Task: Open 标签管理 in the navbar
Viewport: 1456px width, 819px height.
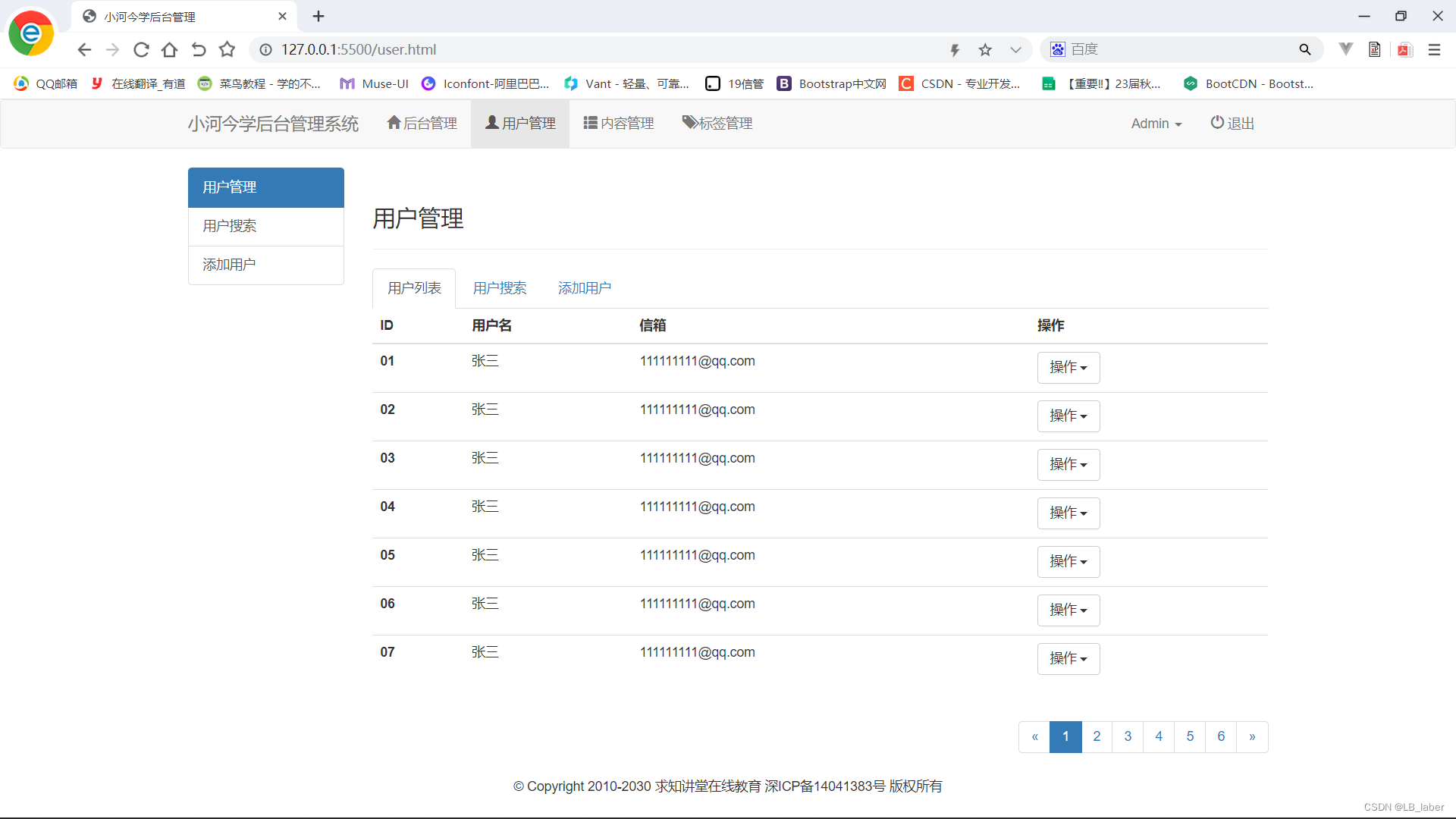Action: [717, 124]
